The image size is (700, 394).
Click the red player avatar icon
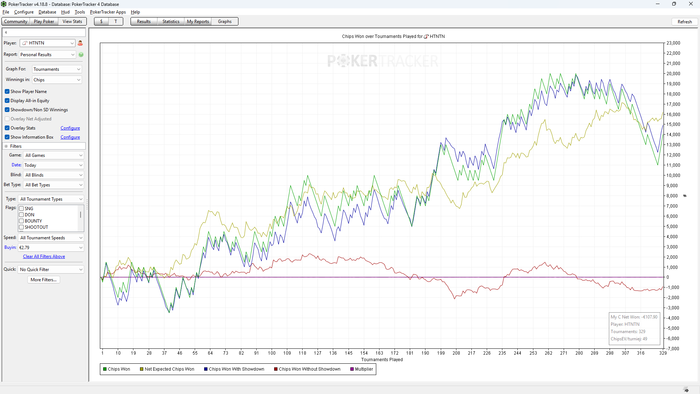[x=80, y=43]
